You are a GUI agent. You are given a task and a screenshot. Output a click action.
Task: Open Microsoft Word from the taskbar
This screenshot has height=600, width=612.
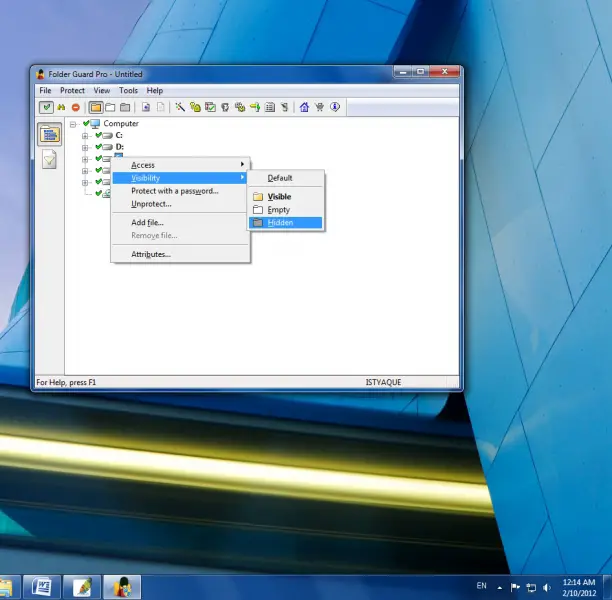pyautogui.click(x=42, y=587)
